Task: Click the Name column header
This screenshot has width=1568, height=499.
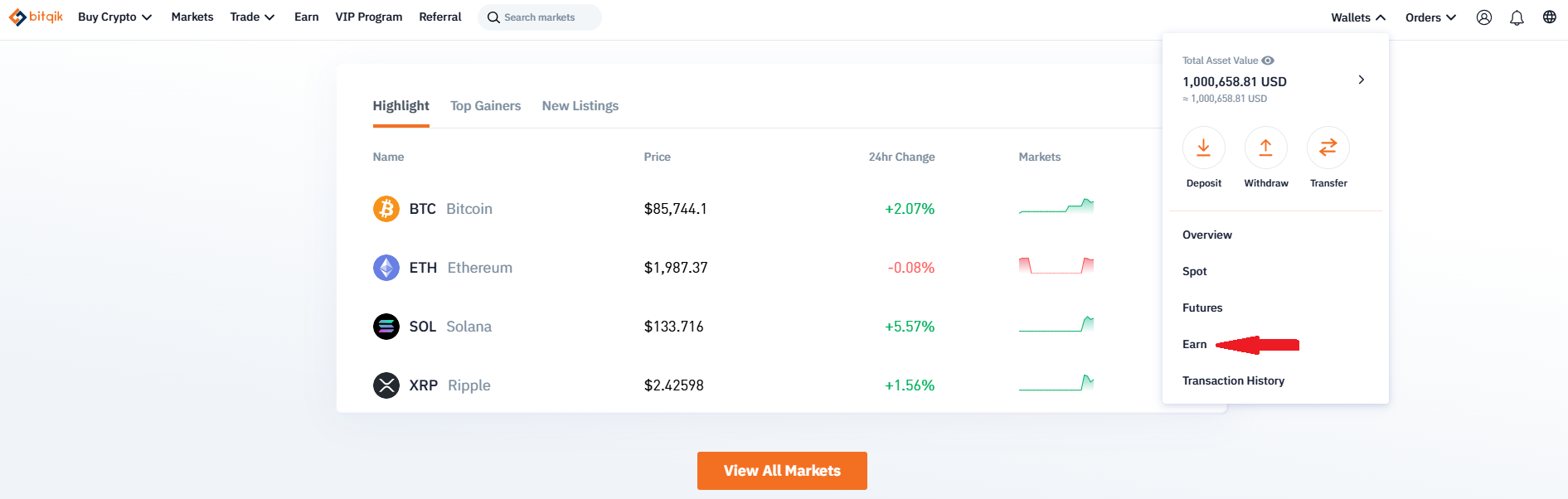Action: pyautogui.click(x=389, y=157)
